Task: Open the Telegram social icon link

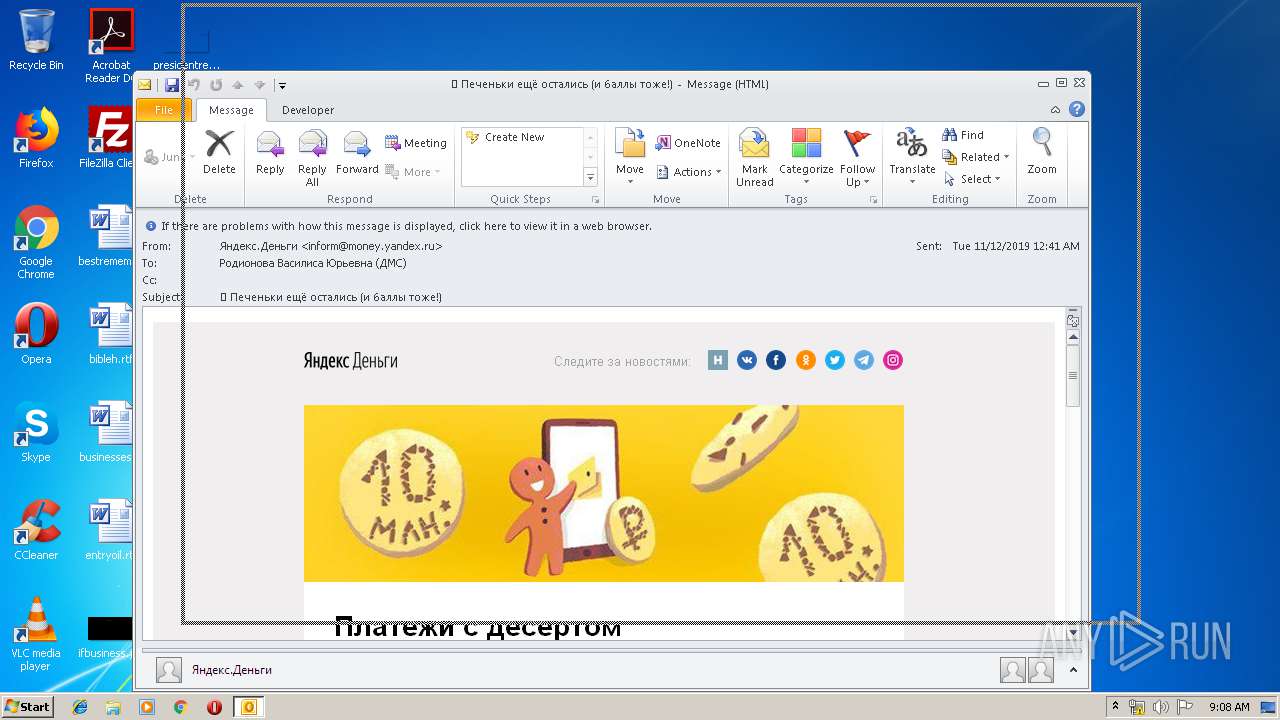Action: 864,360
